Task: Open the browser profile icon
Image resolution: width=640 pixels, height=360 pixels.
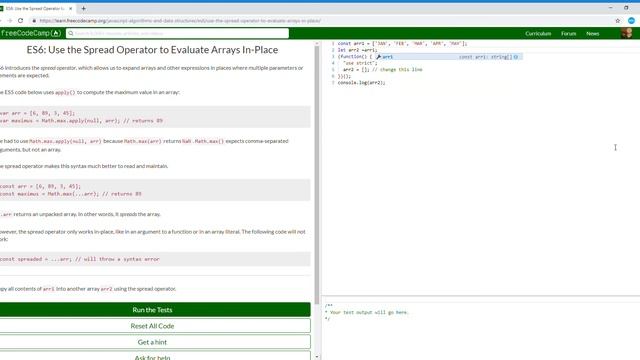Action: [x=631, y=20]
